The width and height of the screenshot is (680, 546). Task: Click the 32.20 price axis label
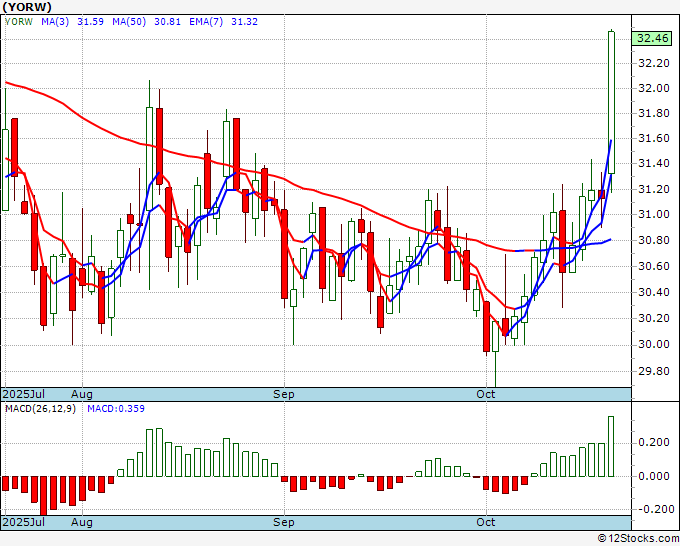click(654, 63)
